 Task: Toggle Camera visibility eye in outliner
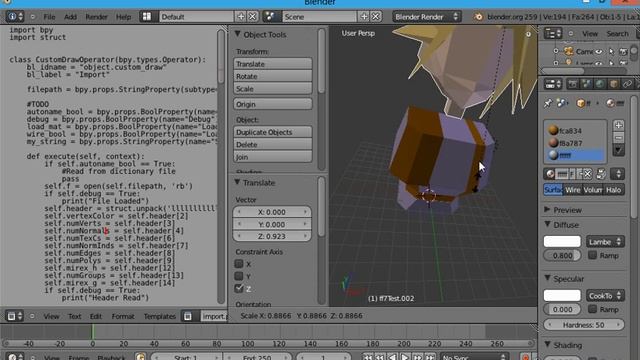pyautogui.click(x=599, y=51)
